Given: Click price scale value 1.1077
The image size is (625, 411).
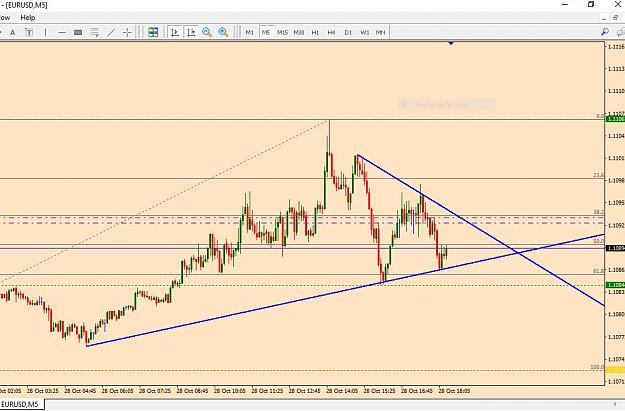Looking at the screenshot, I should click(x=616, y=337).
